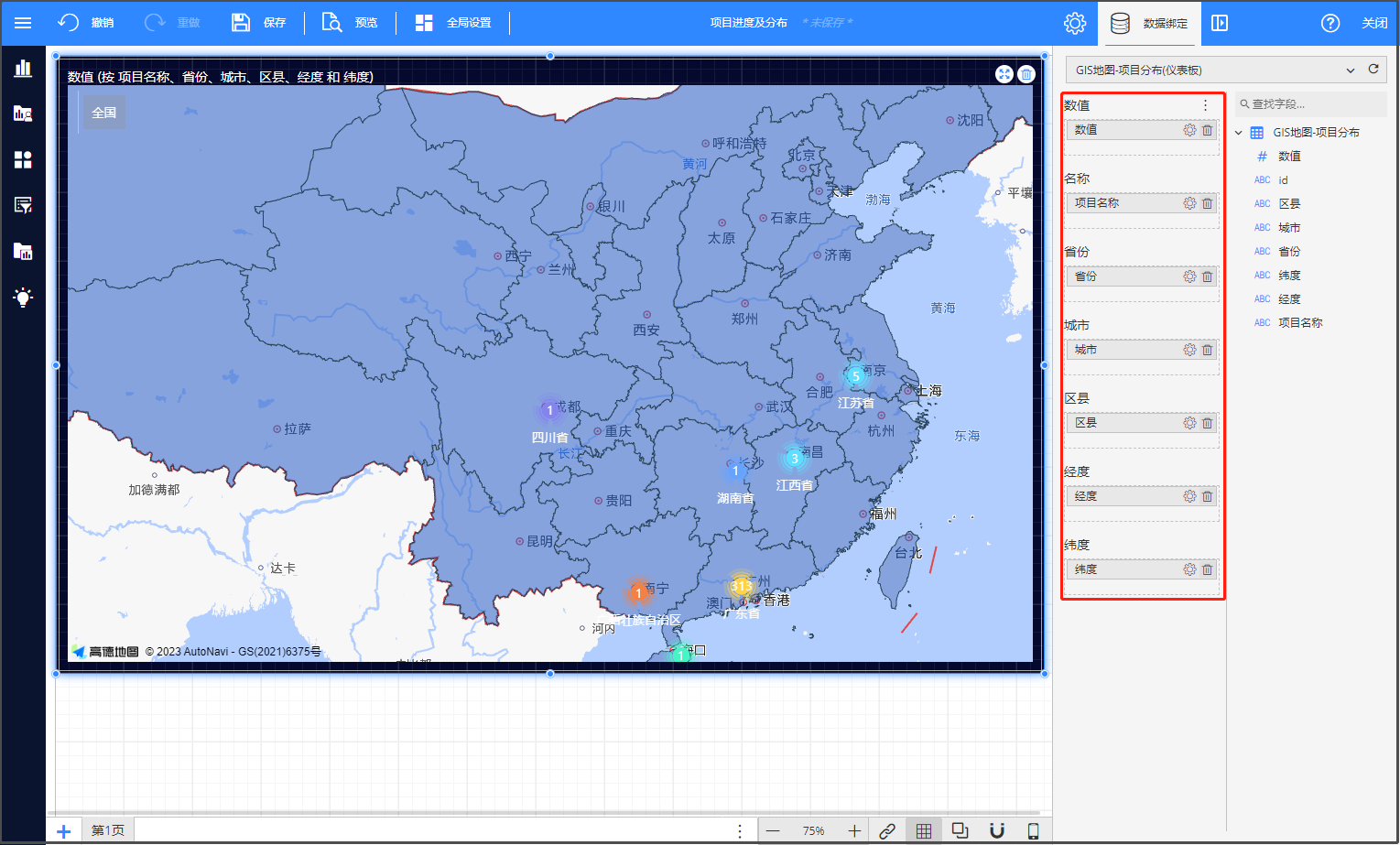This screenshot has height=845, width=1400.
Task: Refresh the dataset with the reload icon
Action: 1373,70
